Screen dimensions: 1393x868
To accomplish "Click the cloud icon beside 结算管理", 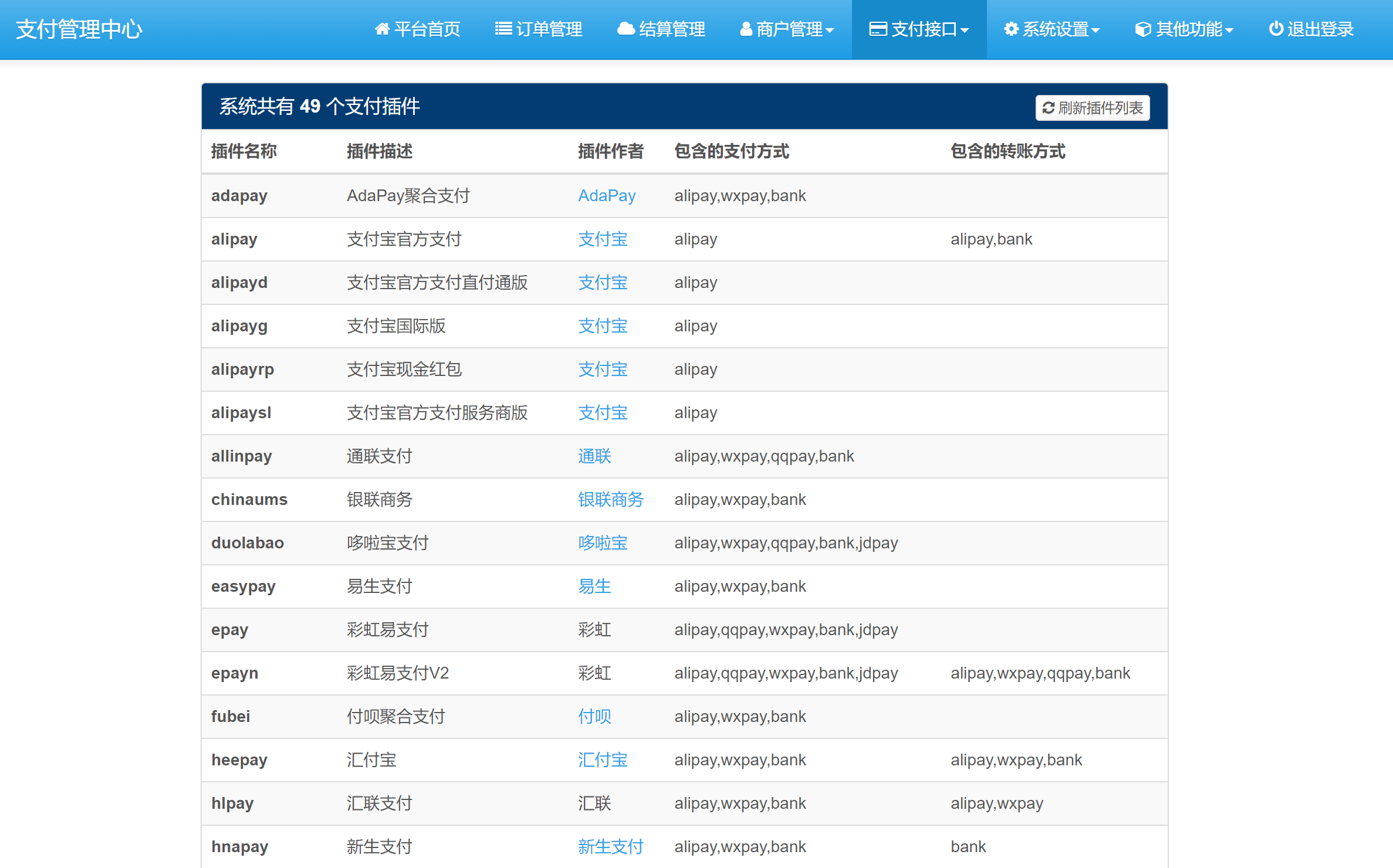I will pyautogui.click(x=626, y=29).
